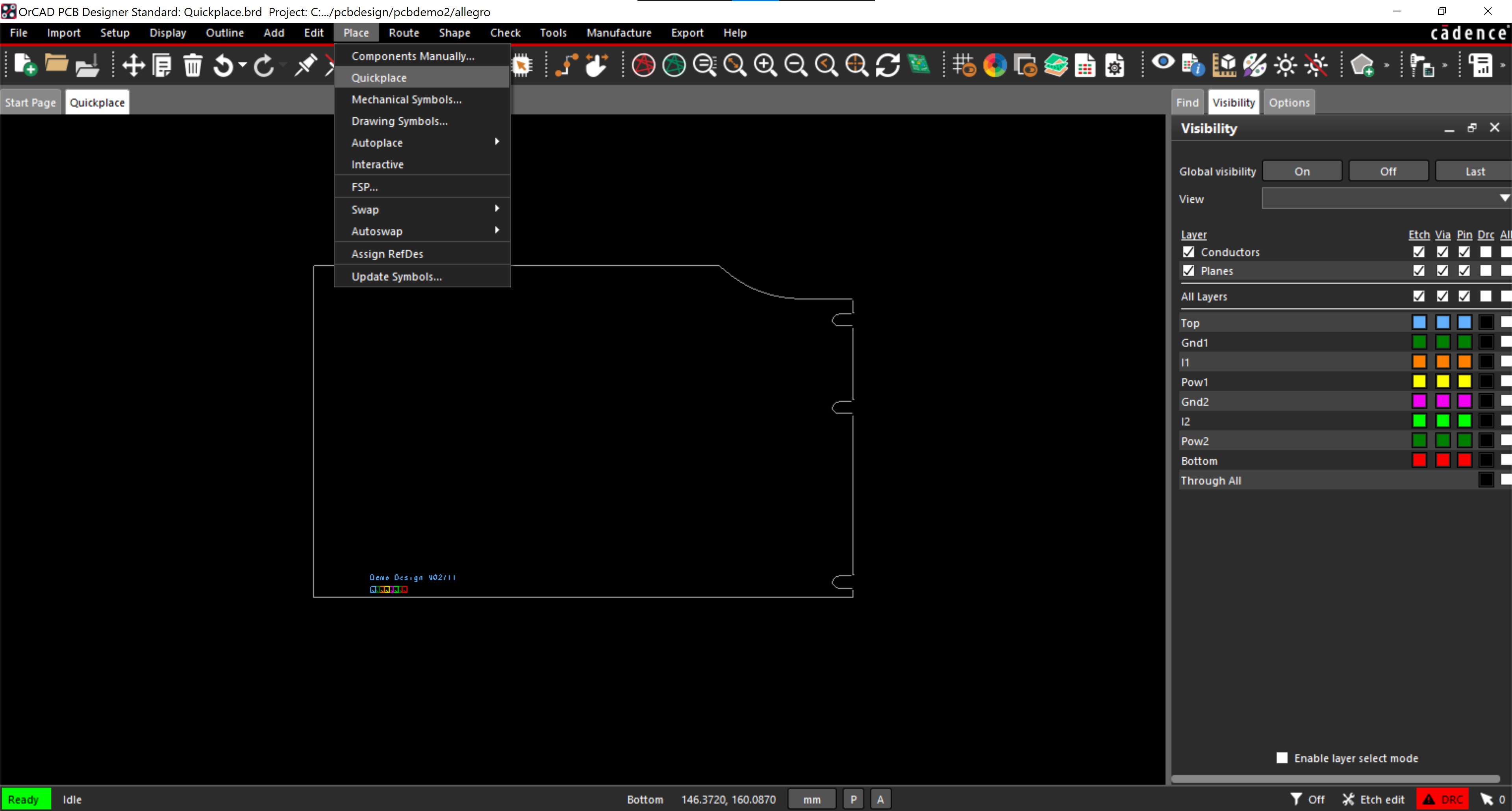Check the Planes Drc checkbox
This screenshot has height=811, width=1512.
click(1486, 270)
